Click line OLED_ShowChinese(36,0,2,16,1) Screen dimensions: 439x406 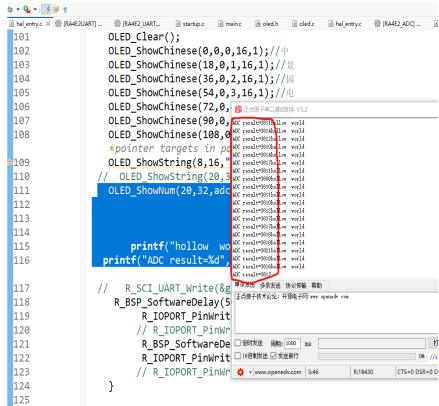coord(191,79)
